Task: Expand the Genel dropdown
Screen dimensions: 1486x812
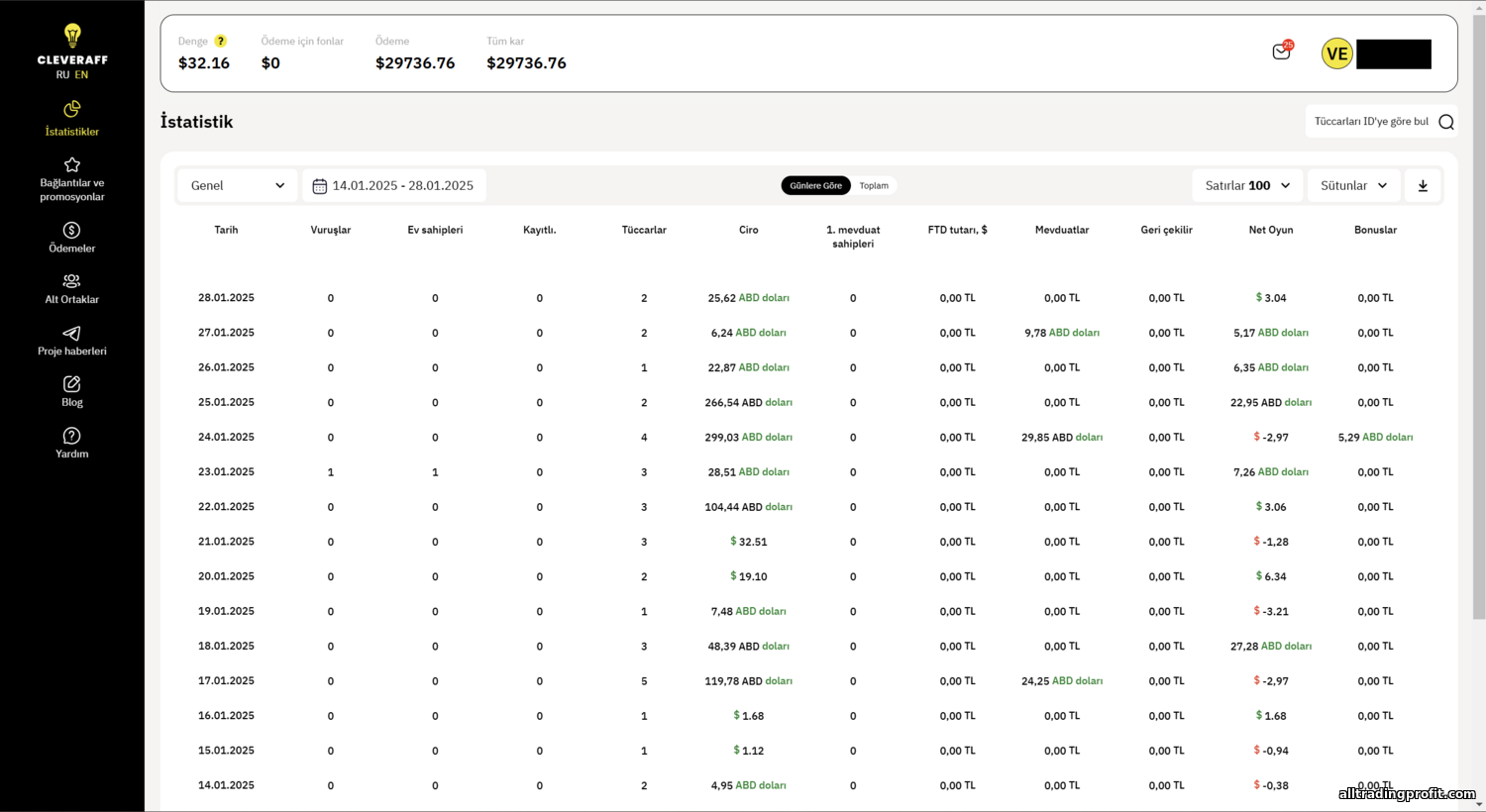Action: click(238, 185)
